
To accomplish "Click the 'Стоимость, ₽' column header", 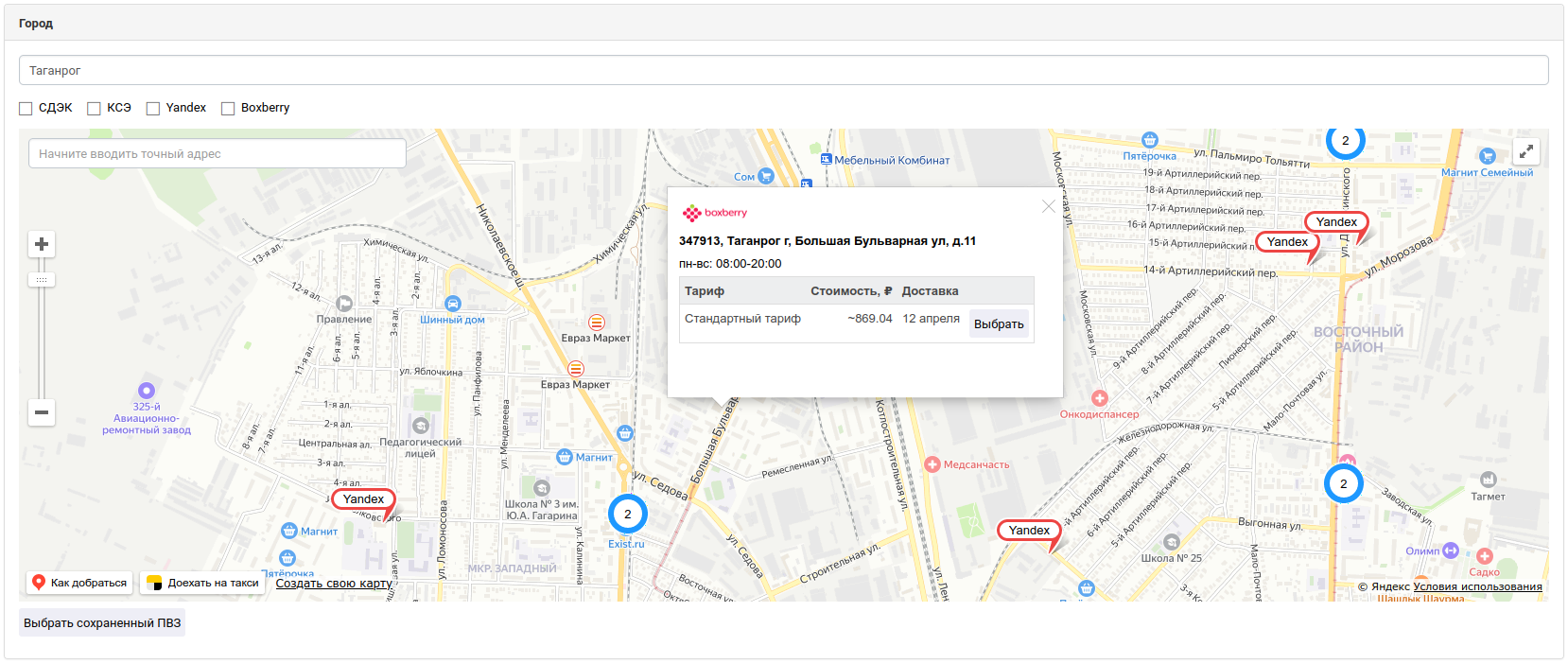I will point(851,291).
